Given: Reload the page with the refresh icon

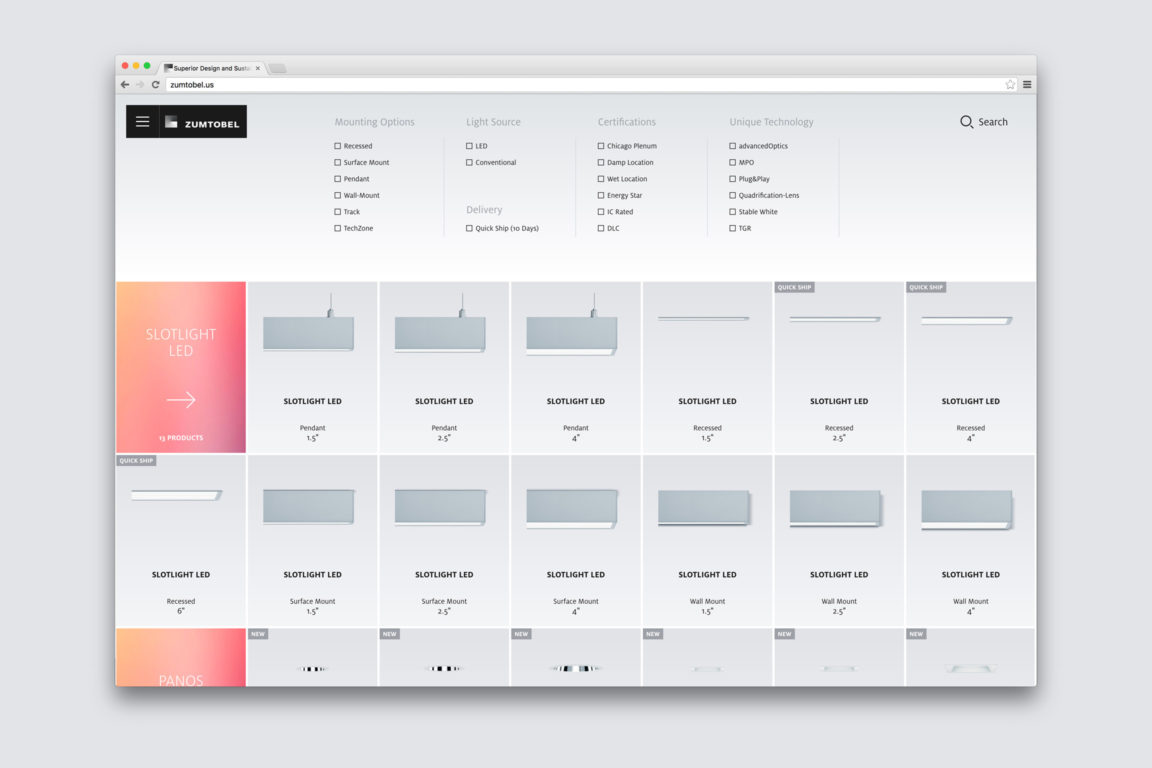Looking at the screenshot, I should coord(156,85).
